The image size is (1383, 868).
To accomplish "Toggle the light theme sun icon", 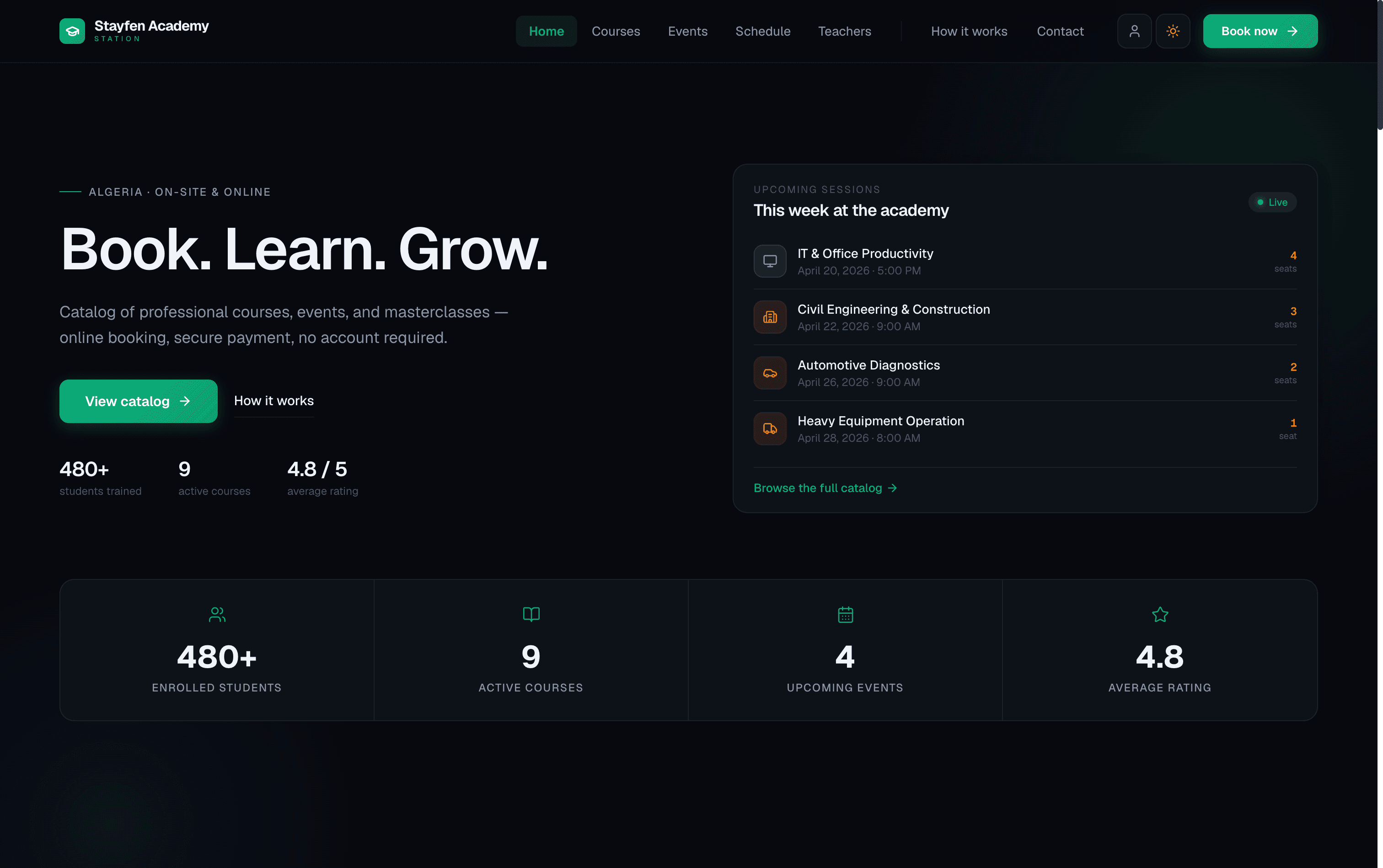I will click(1172, 31).
